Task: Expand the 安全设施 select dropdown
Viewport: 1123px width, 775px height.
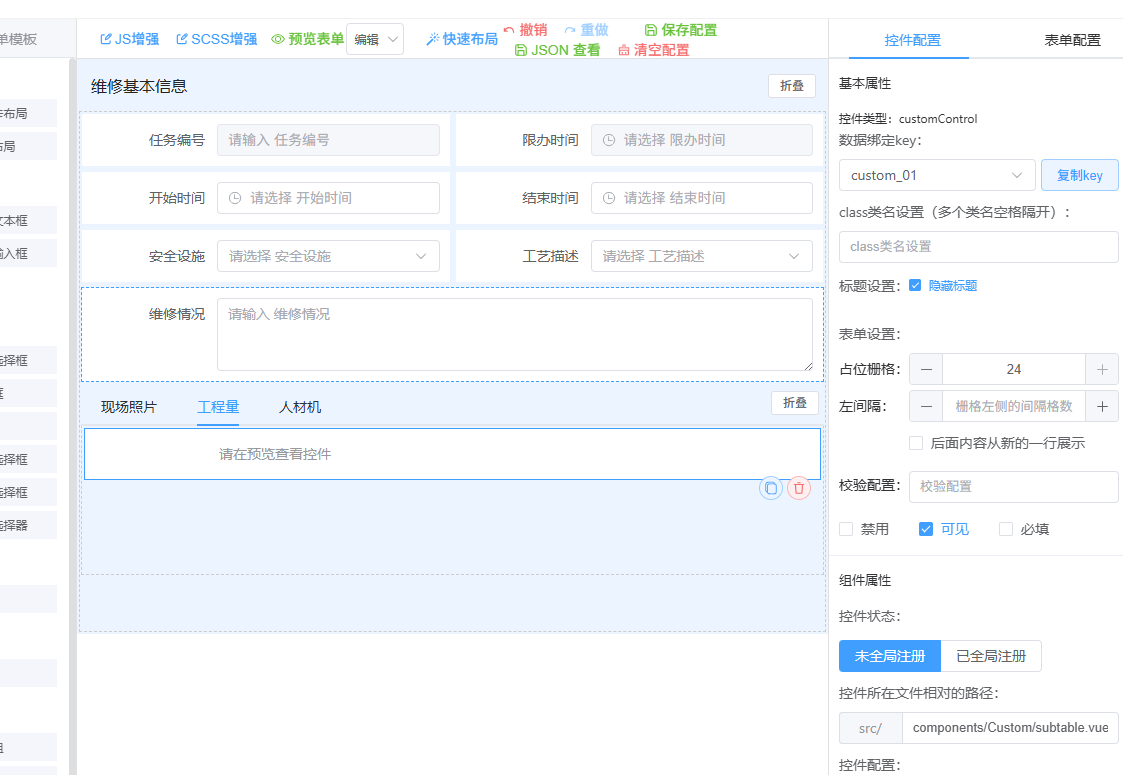Action: click(x=328, y=256)
